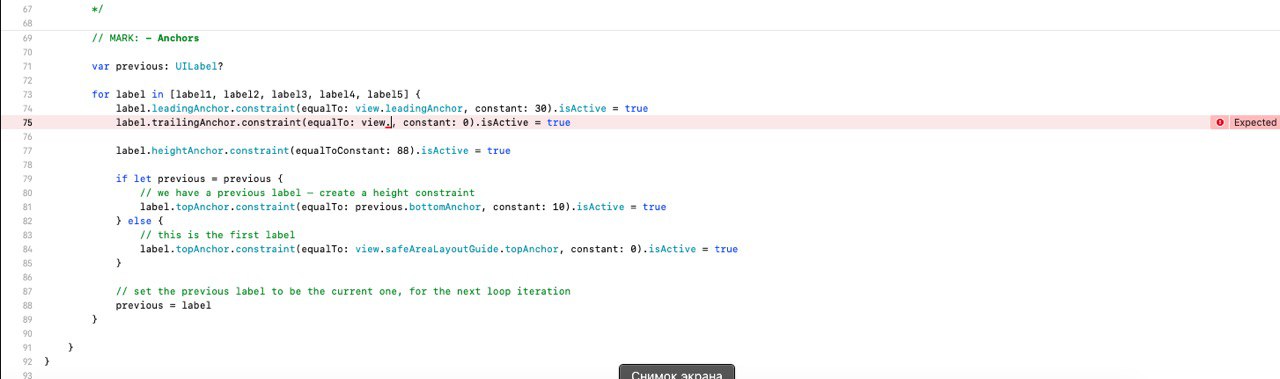The height and width of the screenshot is (379, 1280).
Task: Select the "UILabel?" type in var declaration
Action: (199, 66)
